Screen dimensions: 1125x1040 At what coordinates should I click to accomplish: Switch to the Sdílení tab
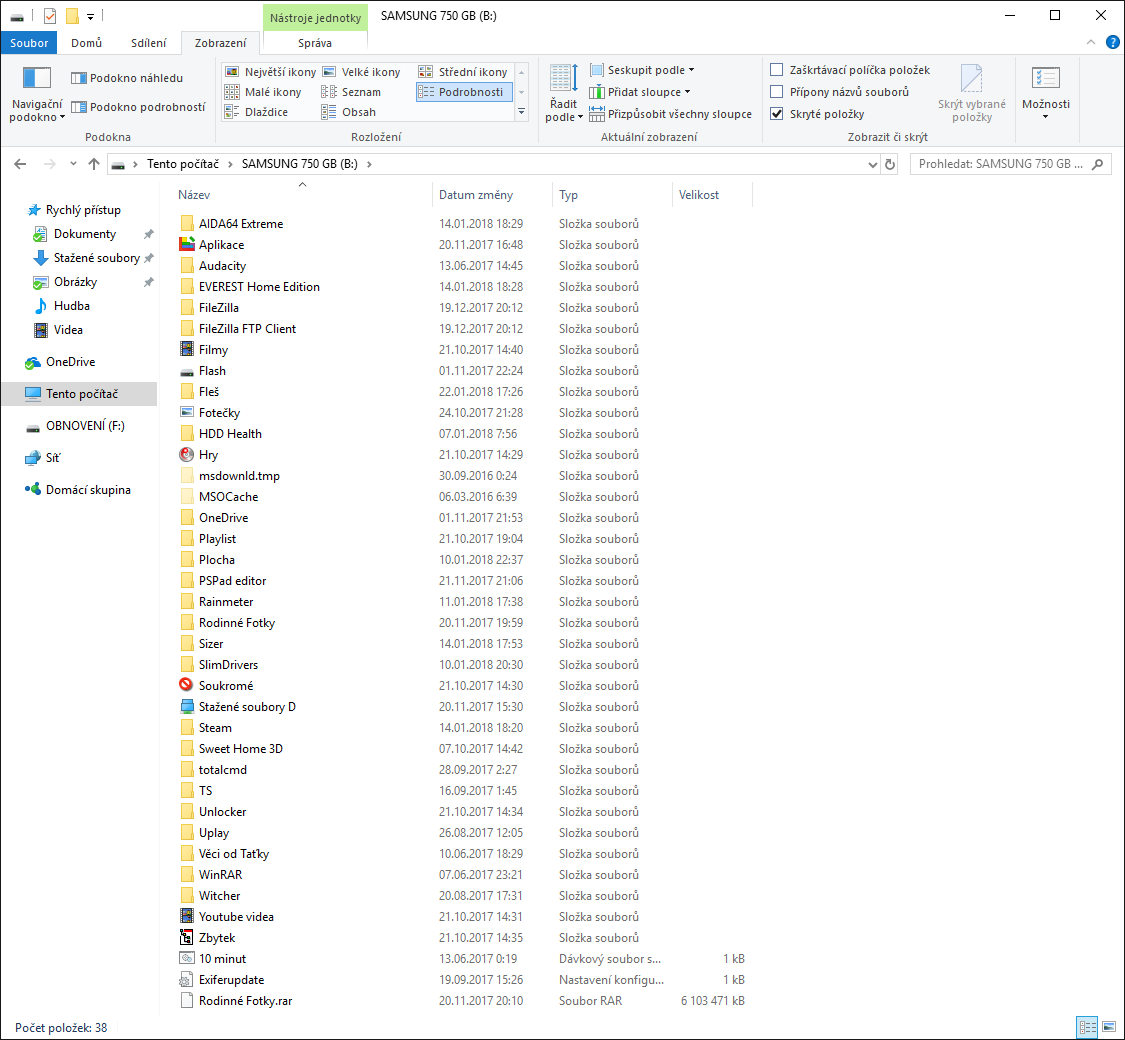pos(149,43)
